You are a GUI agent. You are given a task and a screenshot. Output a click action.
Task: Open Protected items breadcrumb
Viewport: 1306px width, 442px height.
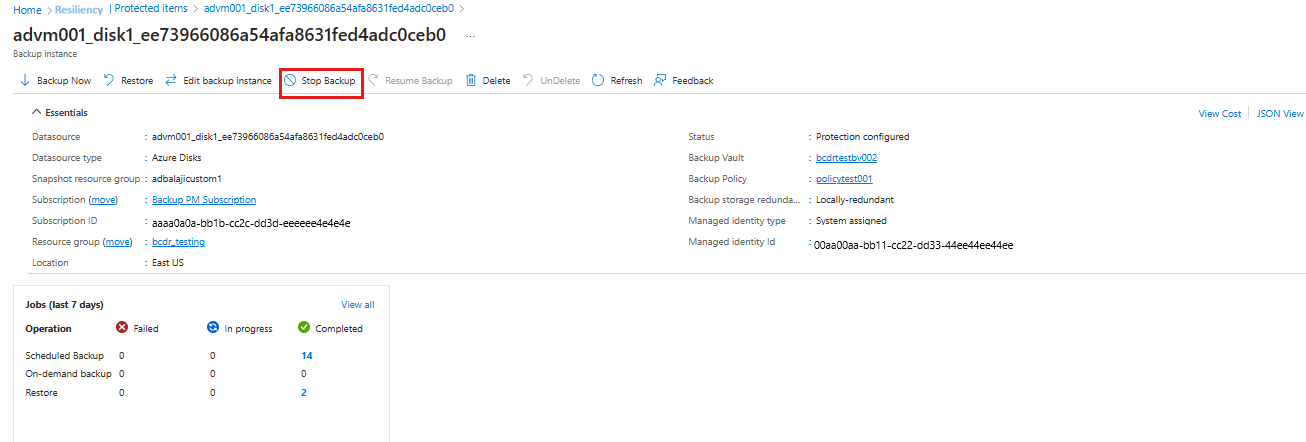[151, 9]
